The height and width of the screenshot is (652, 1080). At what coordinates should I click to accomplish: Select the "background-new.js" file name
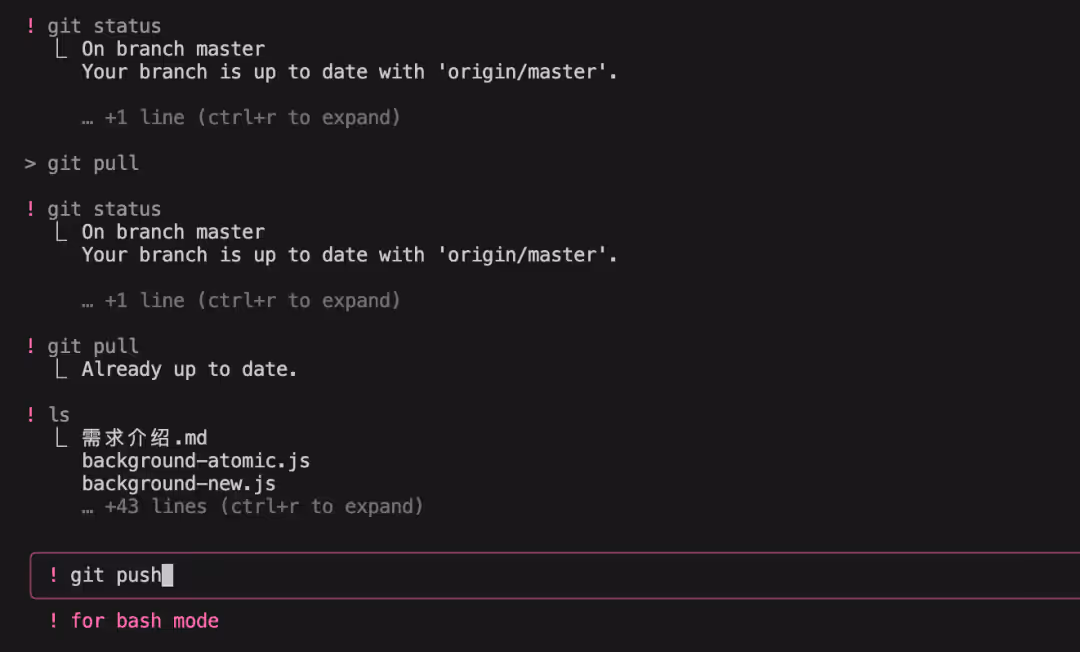179,484
